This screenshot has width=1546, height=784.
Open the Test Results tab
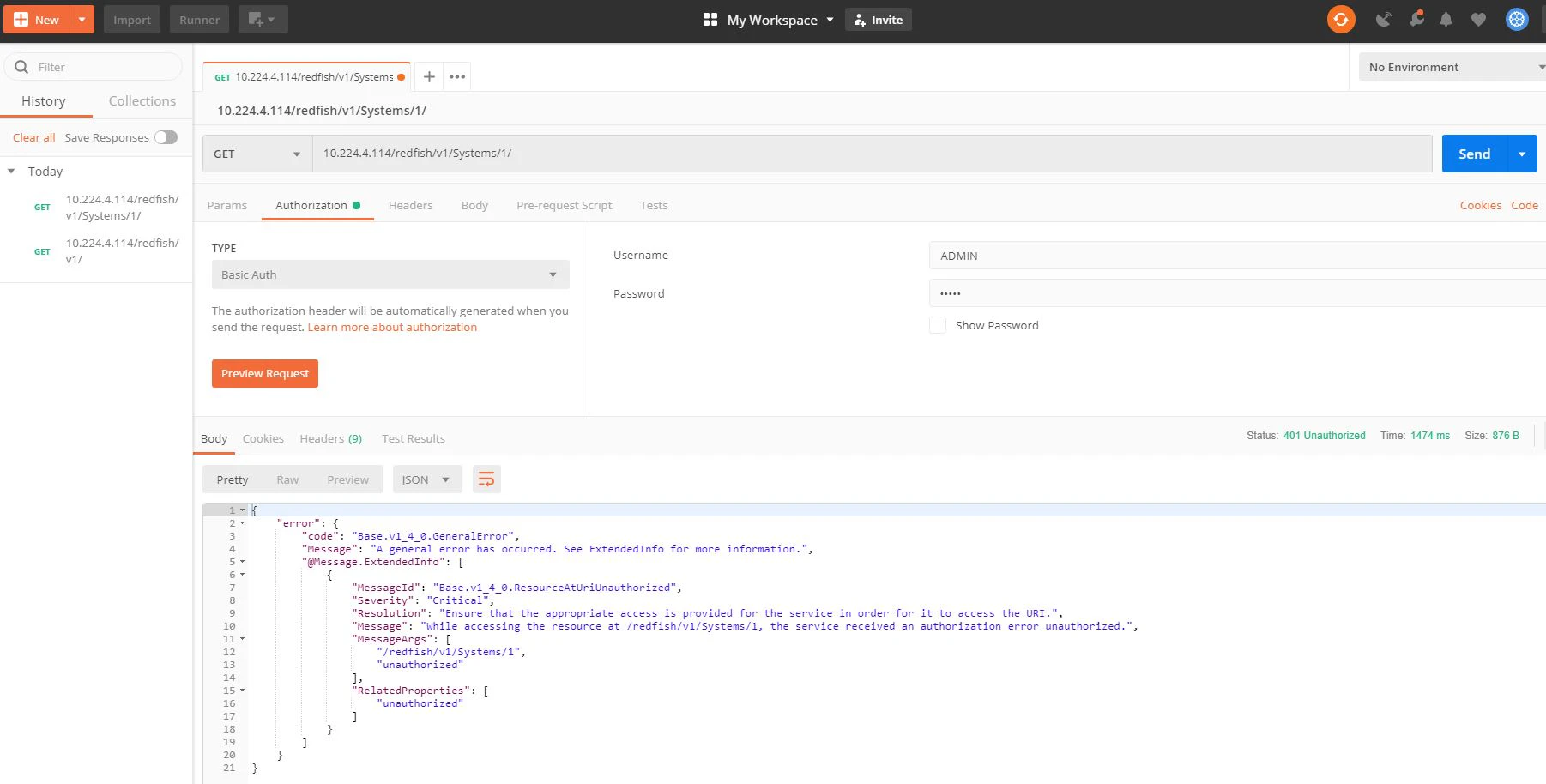click(x=414, y=439)
